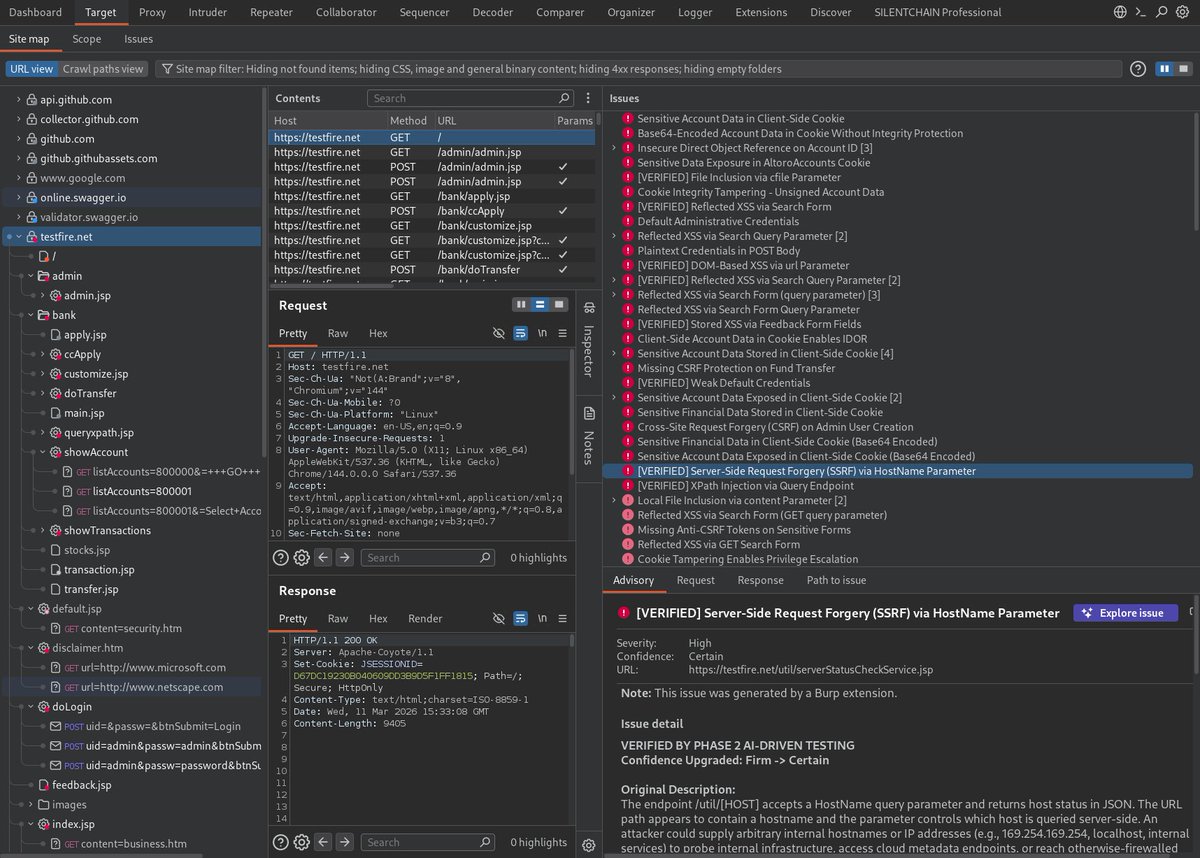Switch to the Scope sub-tab

coord(86,39)
